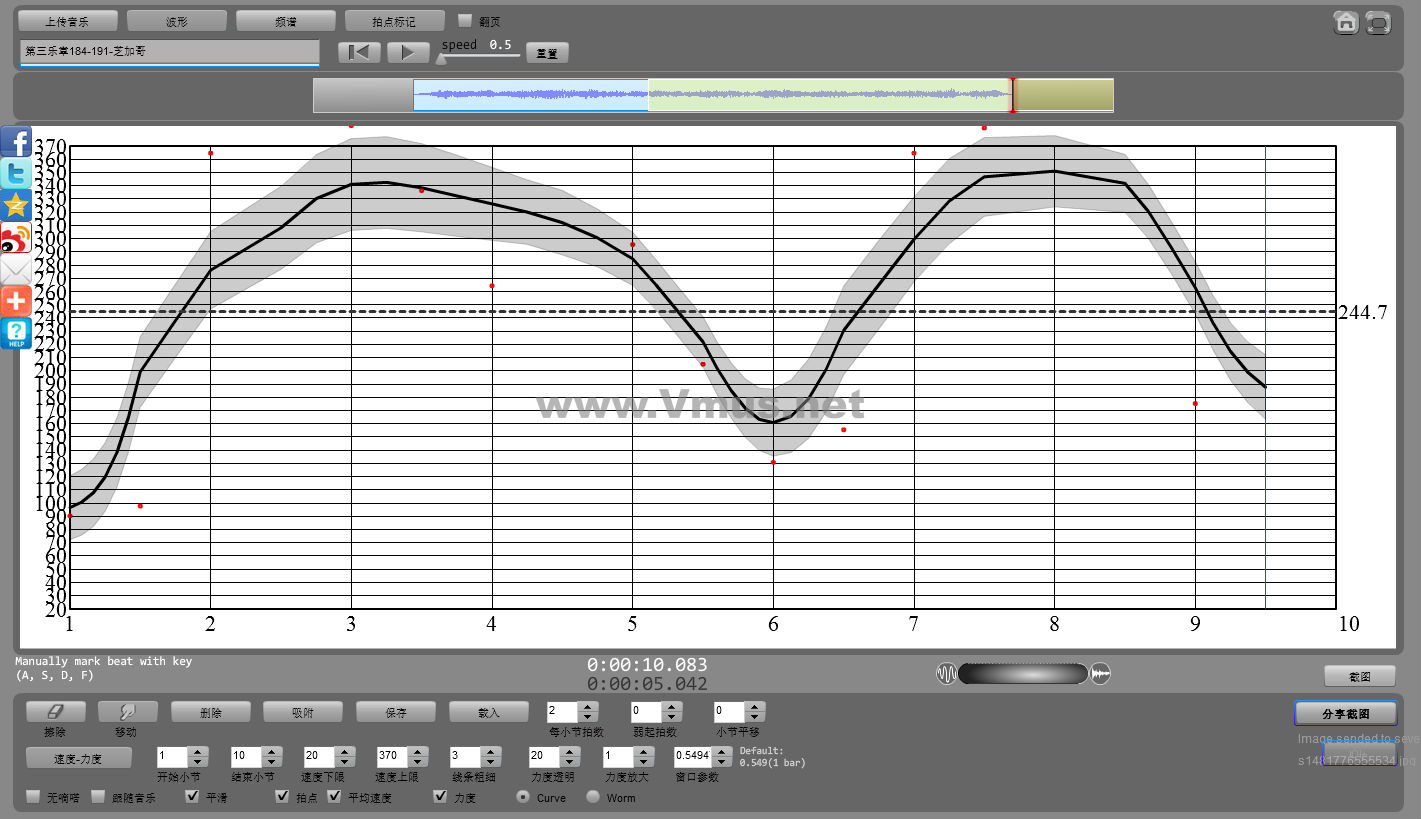Increase 速度下限 with up arrow
Viewport: 1421px width, 819px height.
(345, 752)
